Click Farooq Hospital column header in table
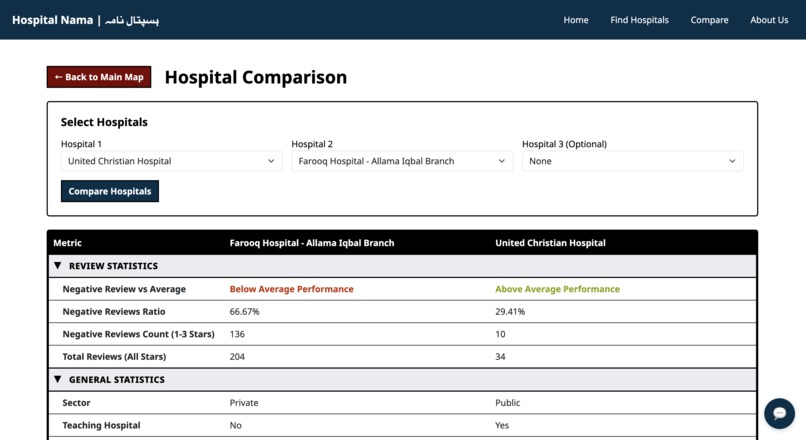Image resolution: width=806 pixels, height=440 pixels. (x=312, y=243)
